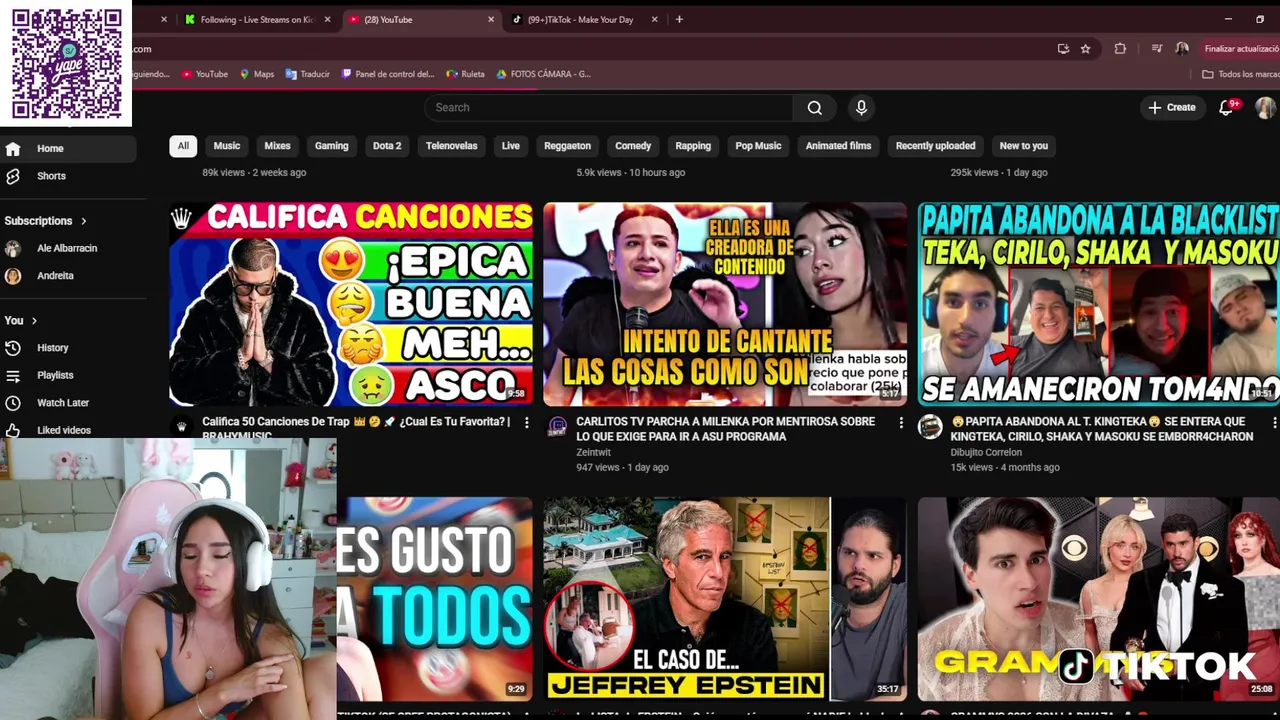
Task: Bookmark this page with the star icon
Action: 1085,49
